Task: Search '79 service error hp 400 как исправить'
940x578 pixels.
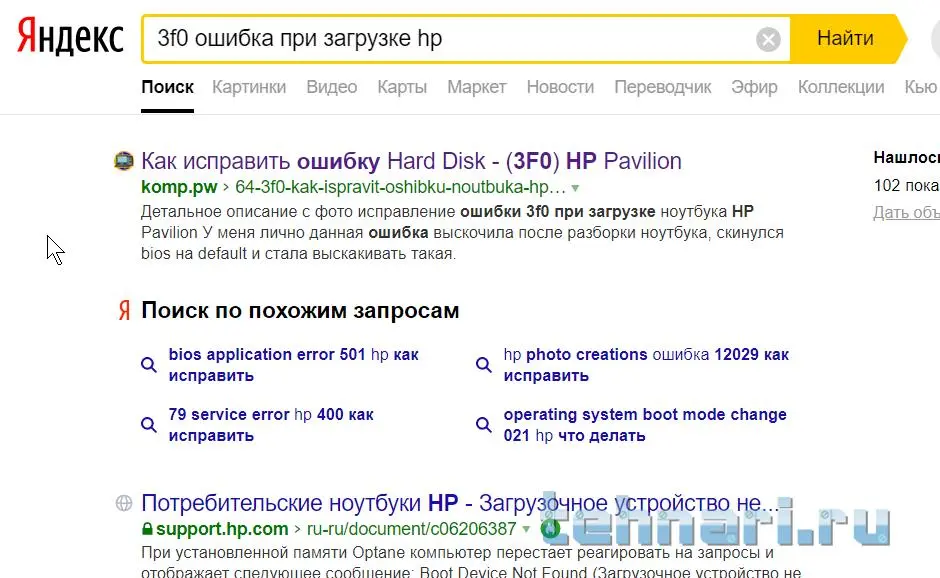Action: click(271, 425)
